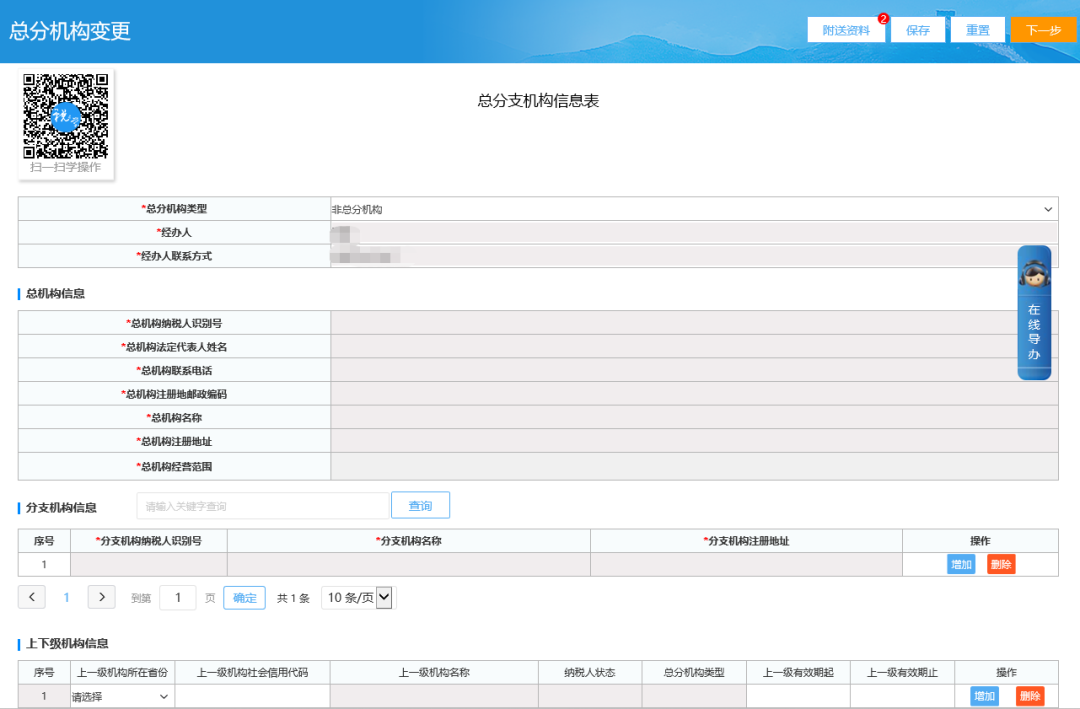The image size is (1080, 709).
Task: Click the 总机构经营范围 field
Action: pyautogui.click(x=694, y=466)
